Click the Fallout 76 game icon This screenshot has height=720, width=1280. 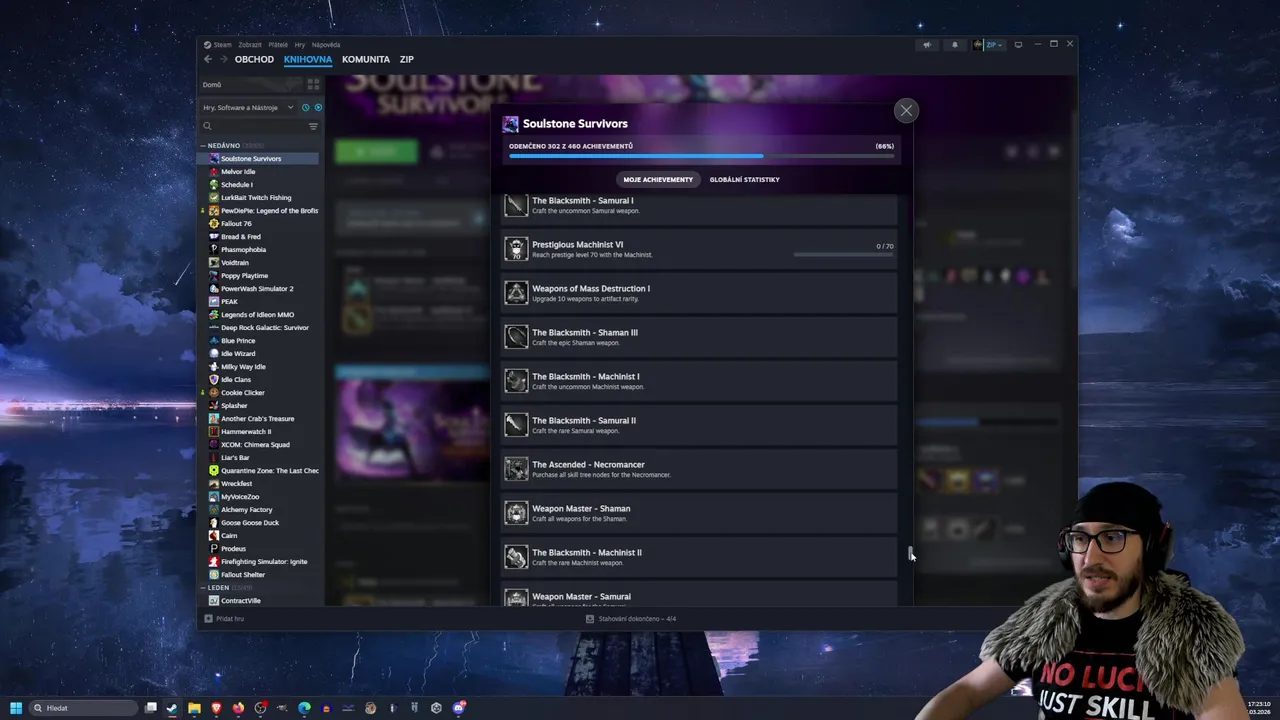213,224
